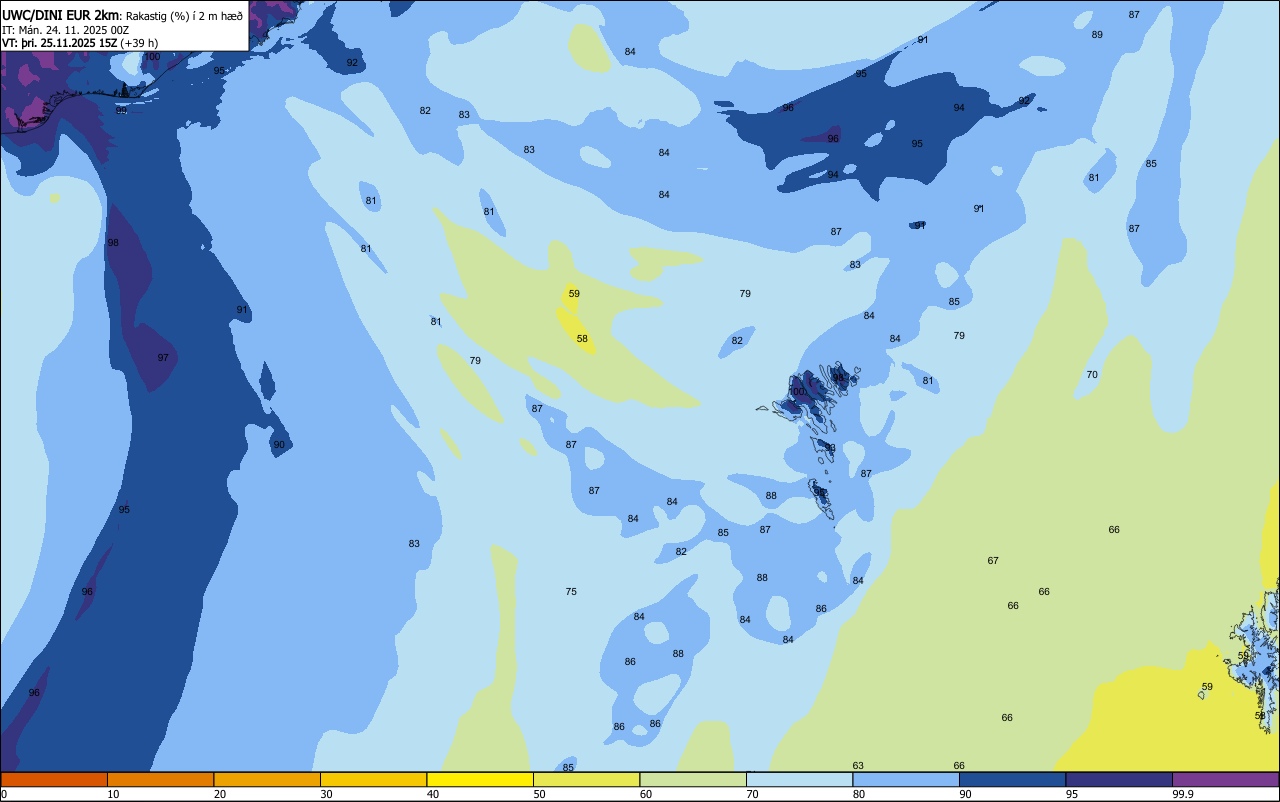Click the 'Rakastig (%) í 2 m hæð' label

pyautogui.click(x=184, y=15)
